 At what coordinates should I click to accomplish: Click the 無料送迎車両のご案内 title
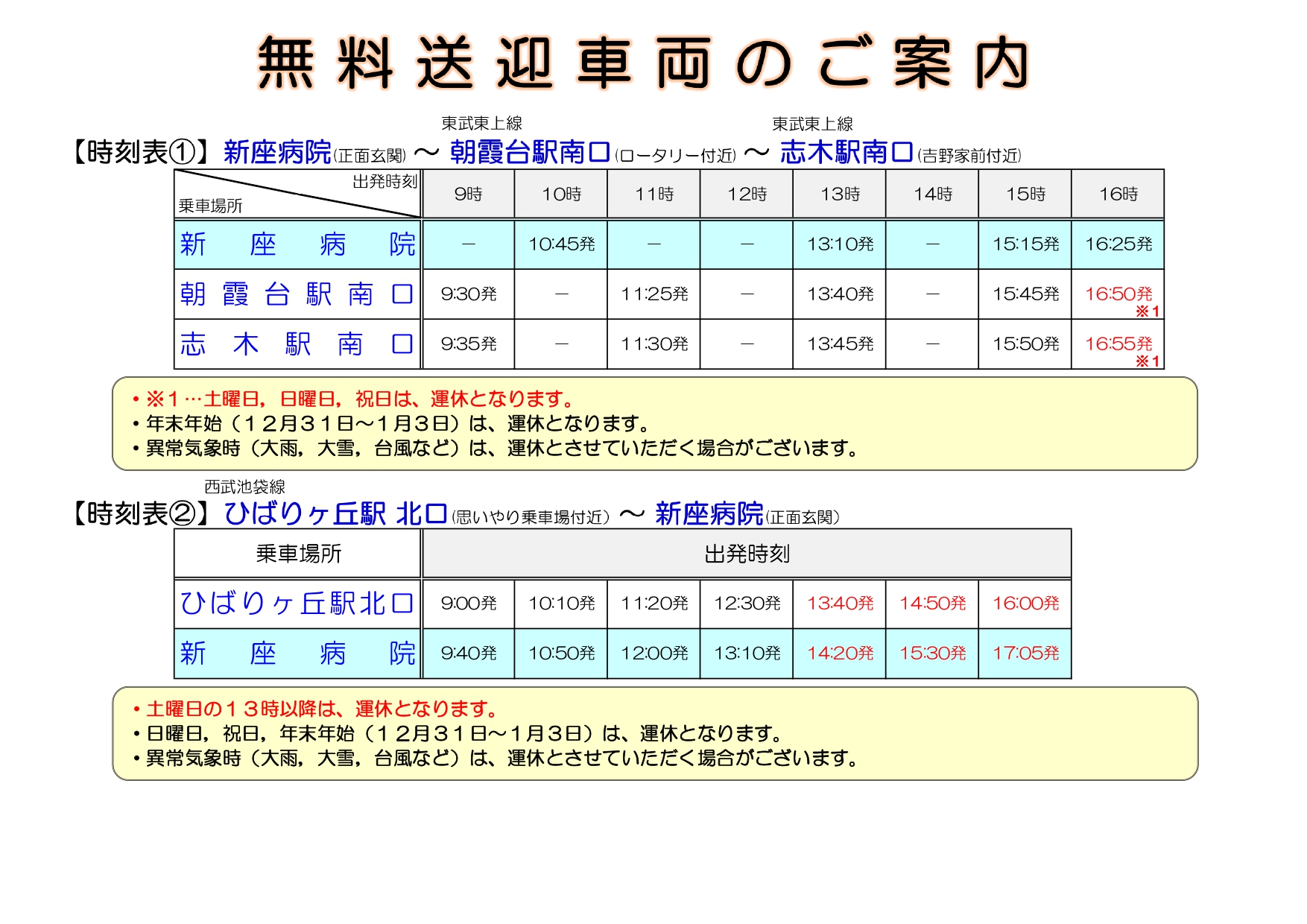coord(644,64)
